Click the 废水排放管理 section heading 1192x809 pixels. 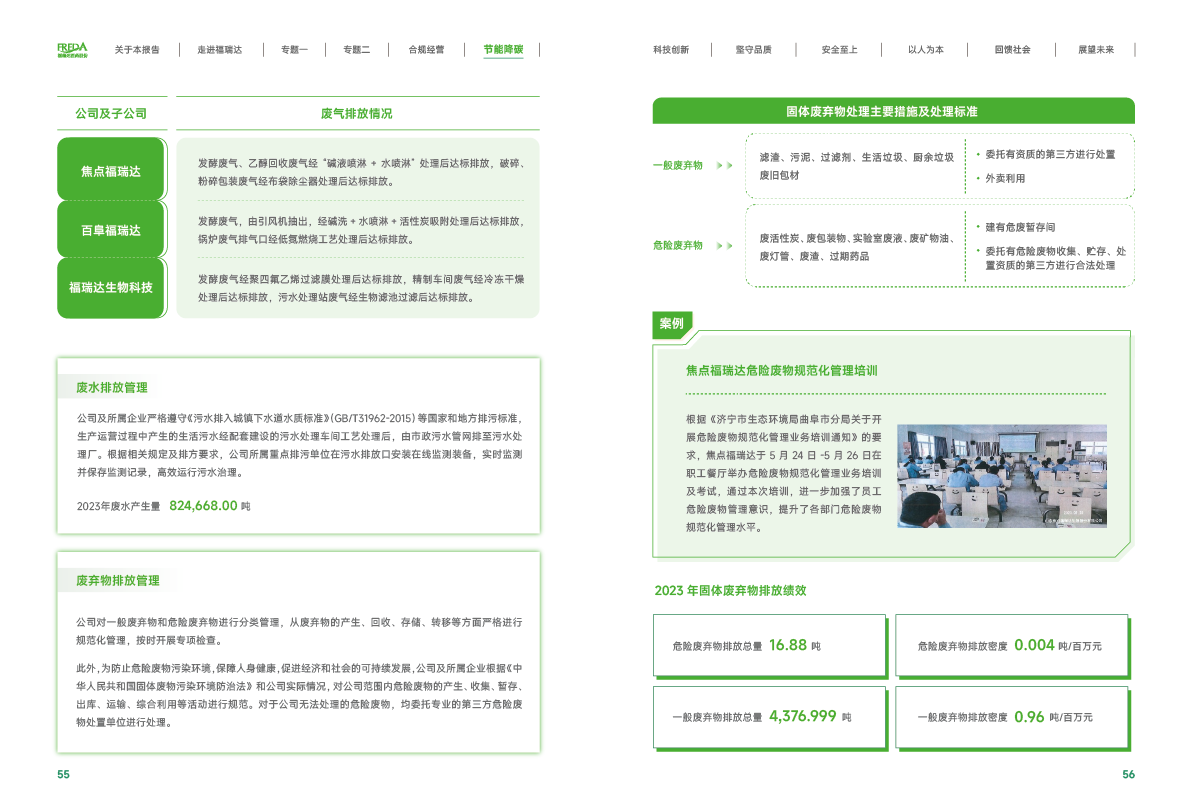(x=112, y=387)
